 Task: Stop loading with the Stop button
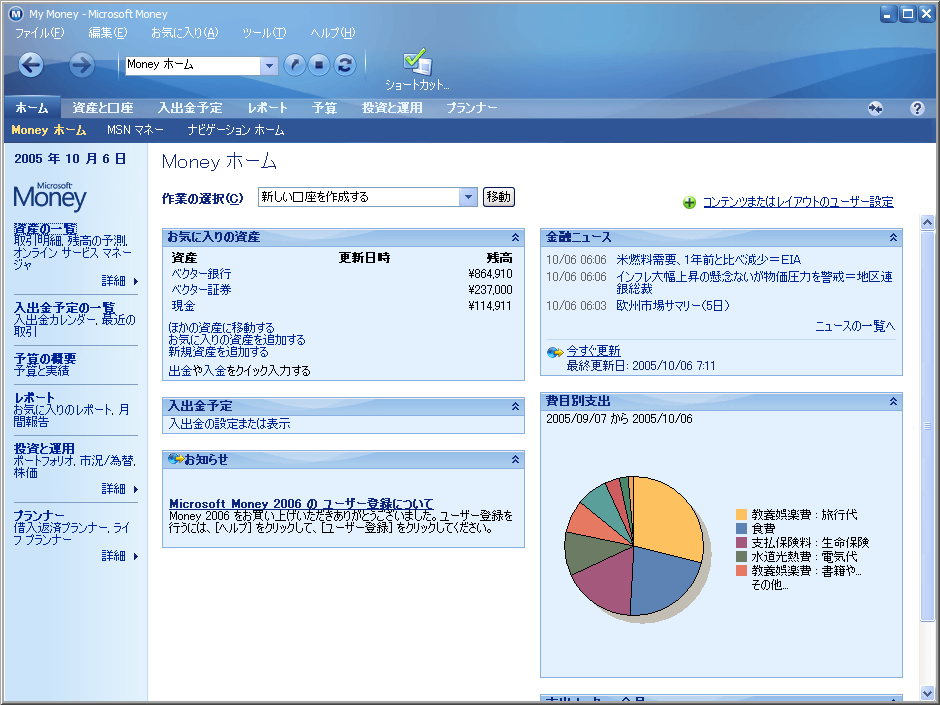pyautogui.click(x=319, y=65)
